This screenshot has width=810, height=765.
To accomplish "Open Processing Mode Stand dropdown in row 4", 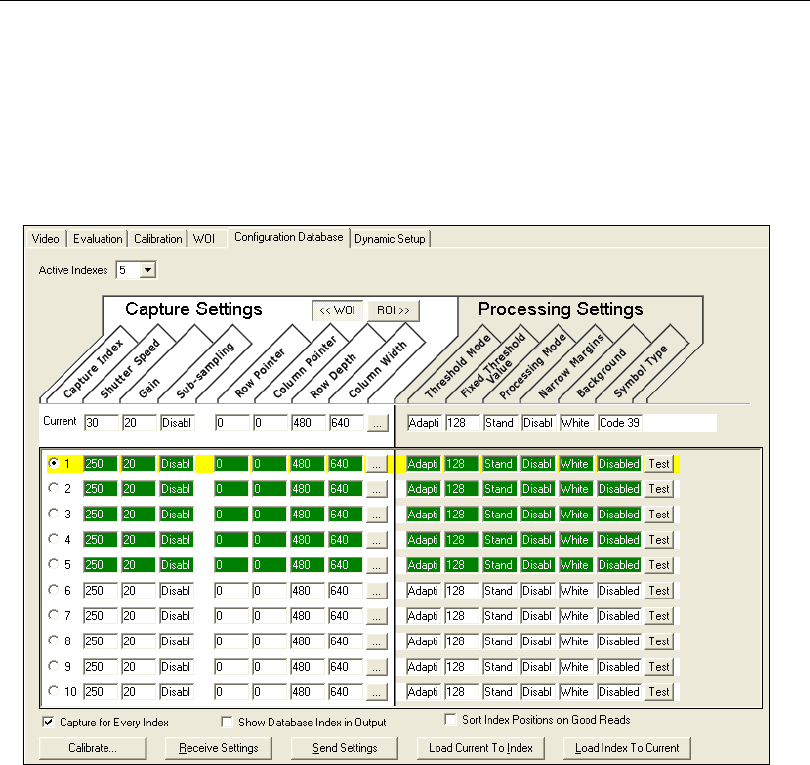I will (x=500, y=540).
